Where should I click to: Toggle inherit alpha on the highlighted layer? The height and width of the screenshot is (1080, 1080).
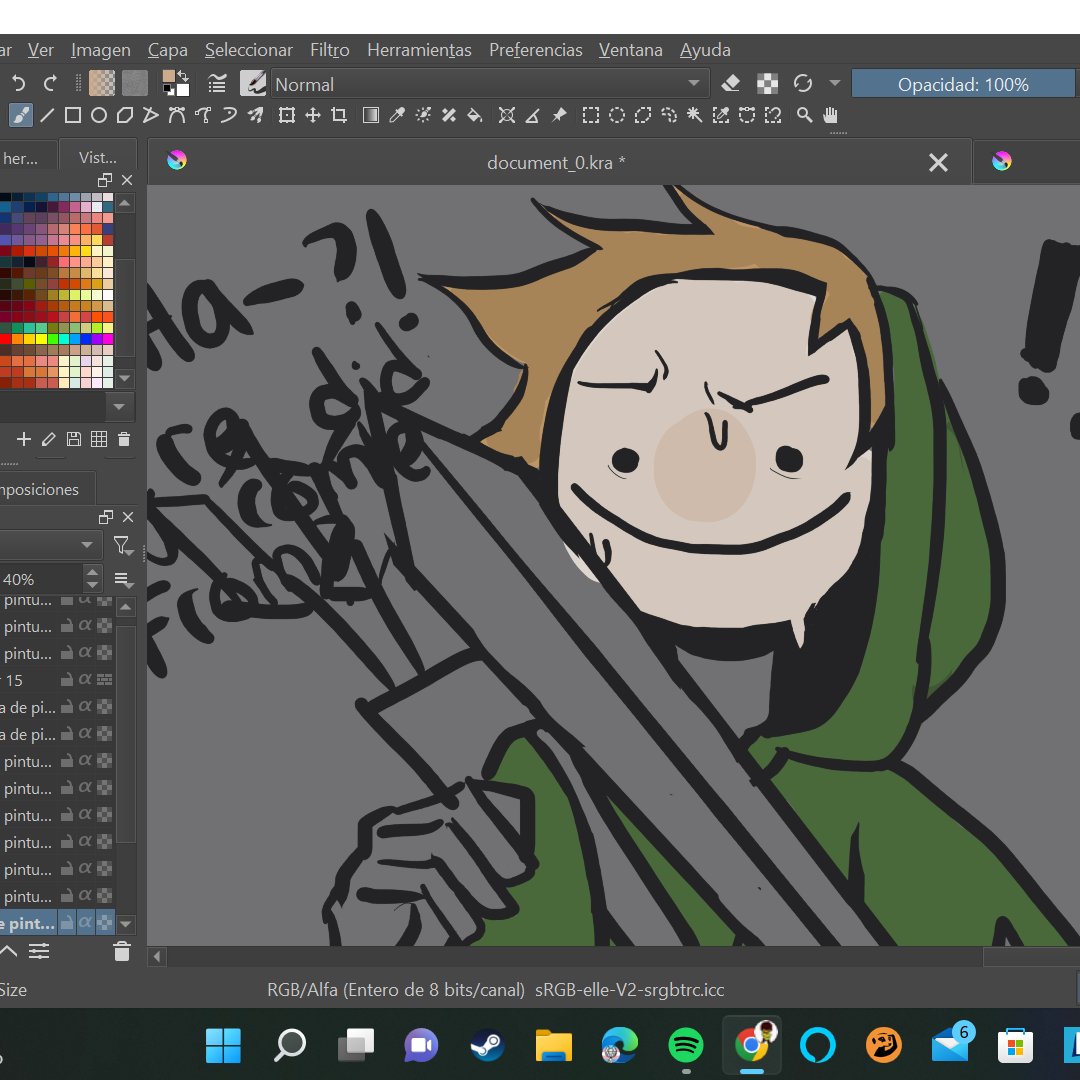pyautogui.click(x=85, y=922)
